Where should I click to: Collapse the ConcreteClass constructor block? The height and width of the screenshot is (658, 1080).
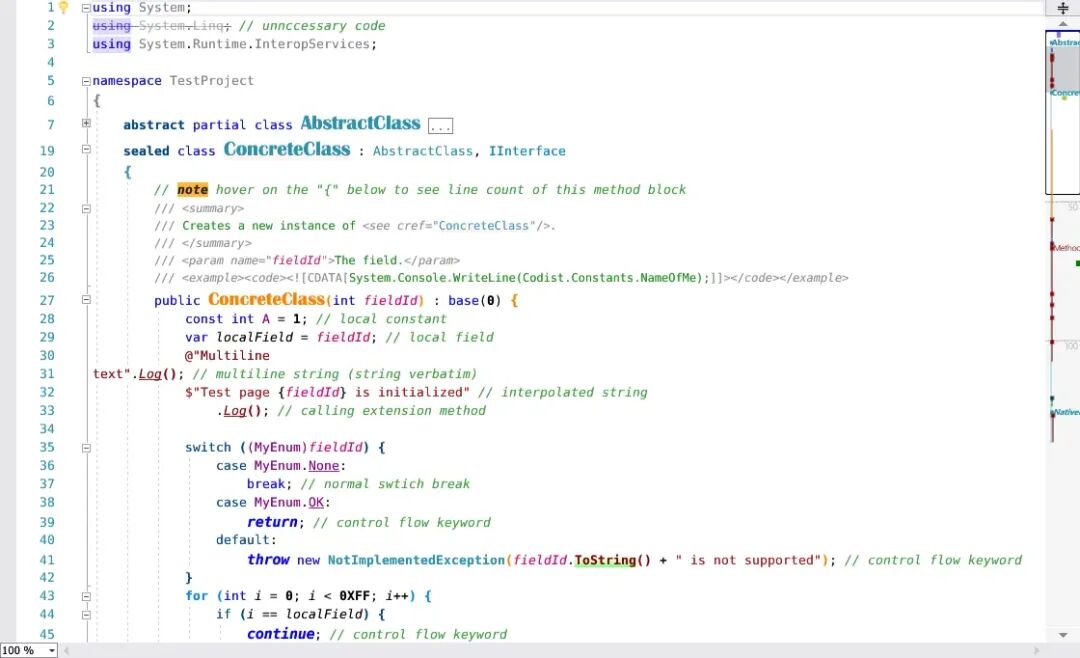coord(86,299)
